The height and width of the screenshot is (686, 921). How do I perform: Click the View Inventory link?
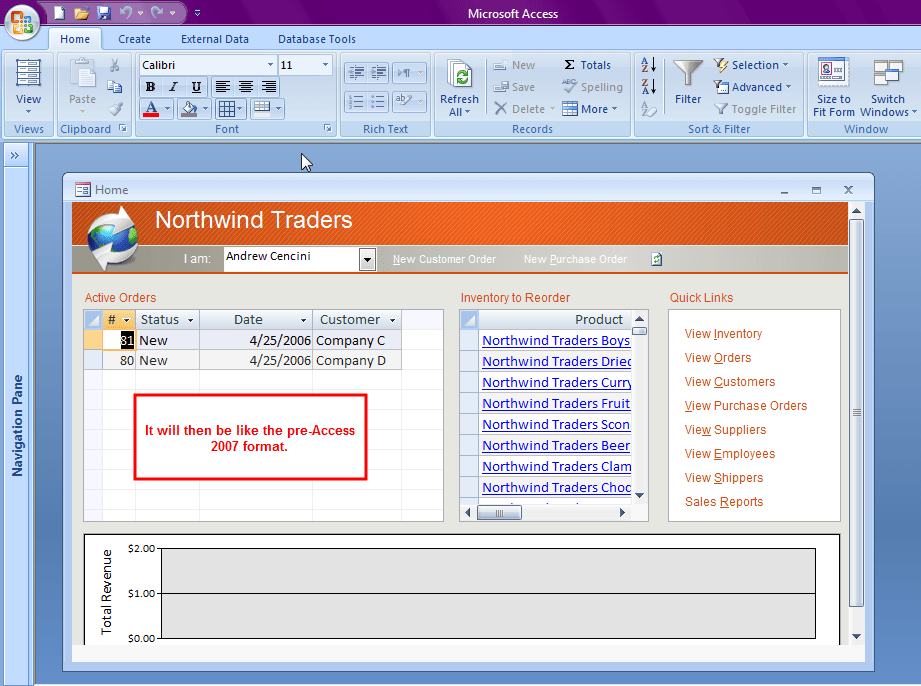coord(722,333)
